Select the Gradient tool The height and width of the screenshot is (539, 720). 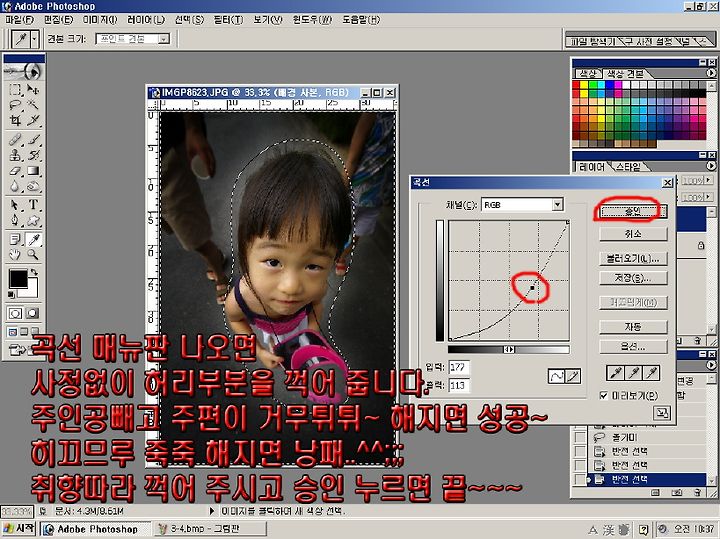33,171
